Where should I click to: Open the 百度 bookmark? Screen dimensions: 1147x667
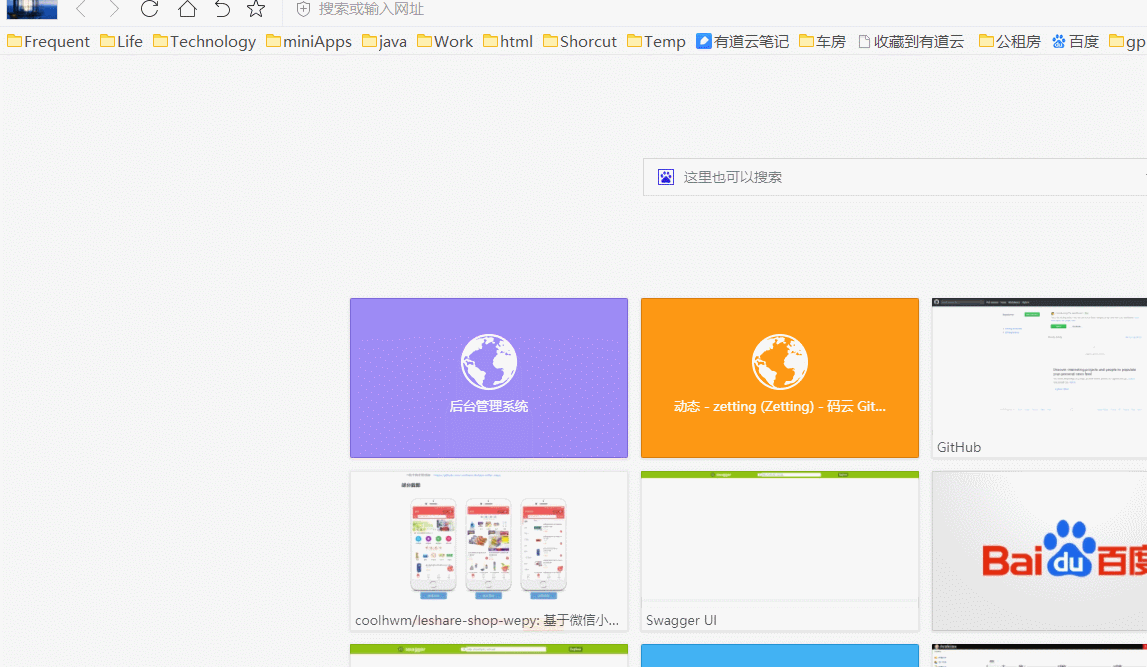pos(1075,42)
